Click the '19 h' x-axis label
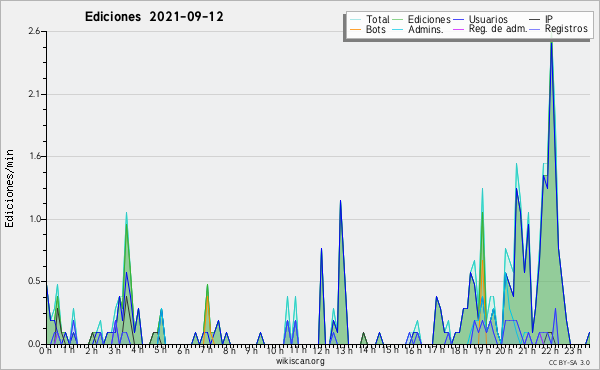Image resolution: width=600 pixels, height=370 pixels. pyautogui.click(x=481, y=351)
